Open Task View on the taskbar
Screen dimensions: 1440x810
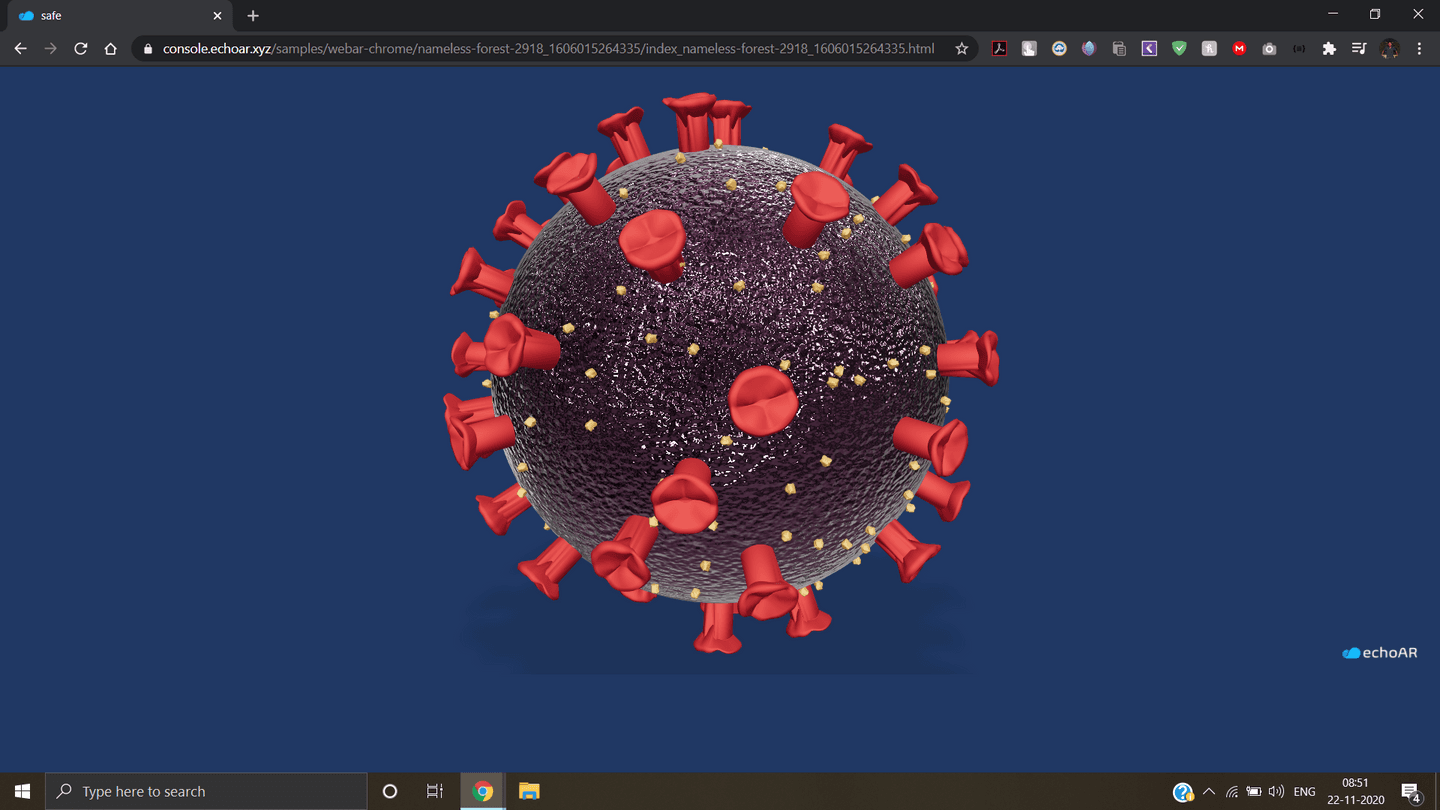pos(435,791)
